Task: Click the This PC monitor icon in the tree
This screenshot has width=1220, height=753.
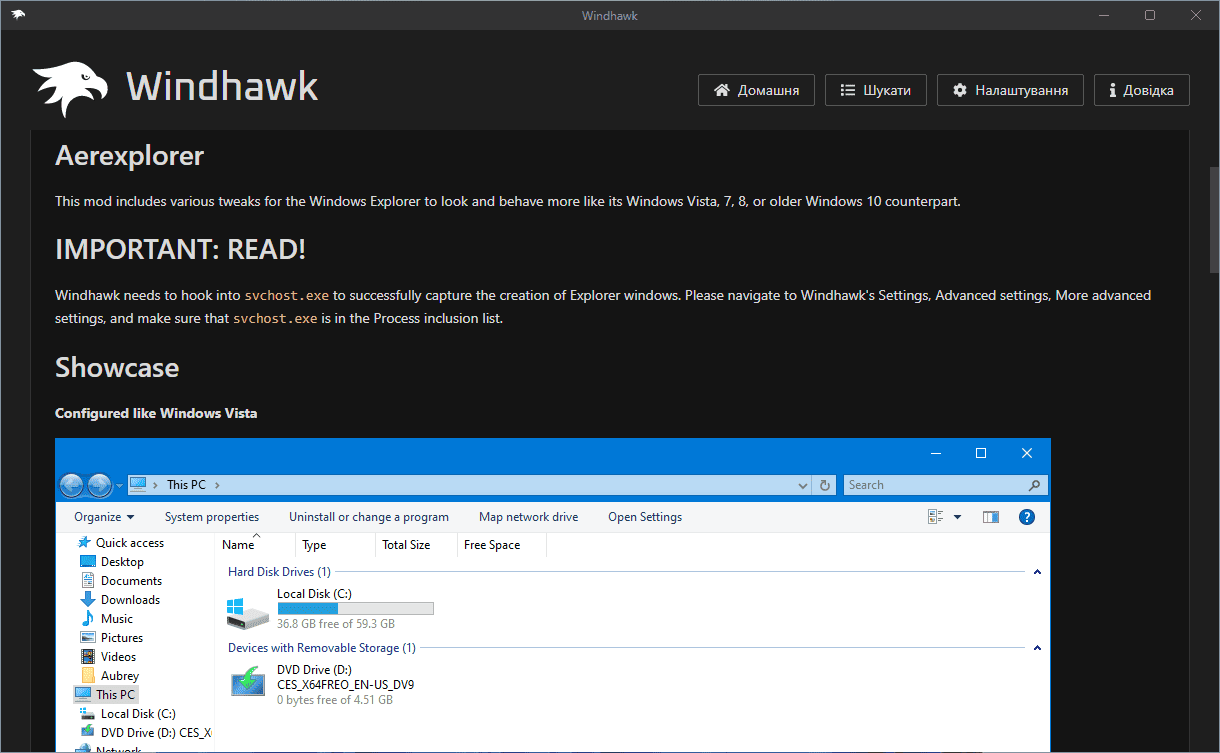Action: (82, 694)
